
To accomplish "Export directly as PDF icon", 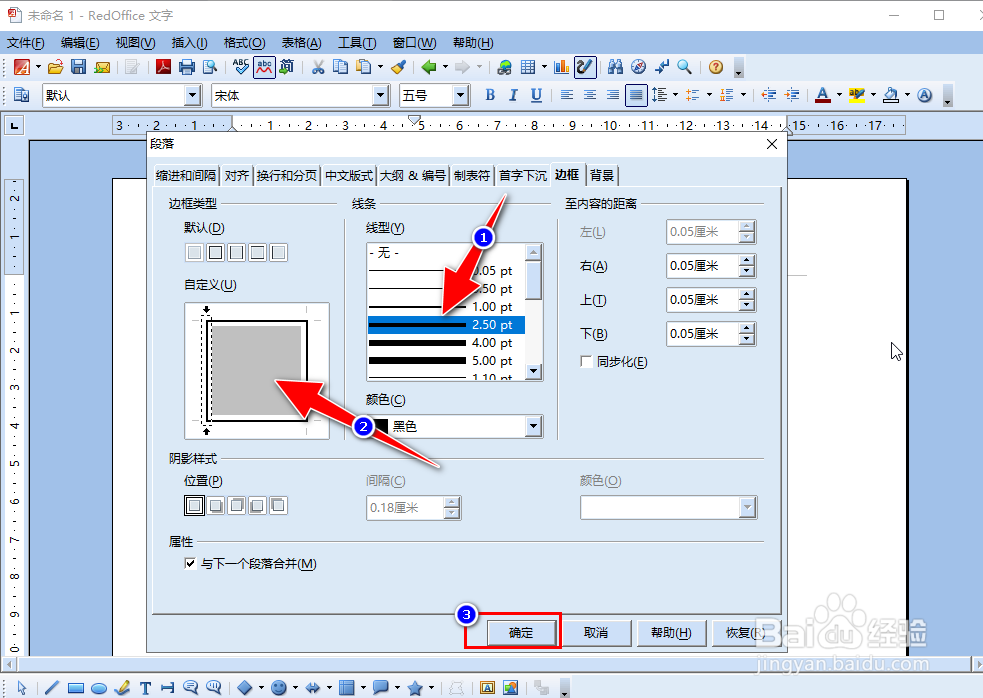I will (x=164, y=67).
